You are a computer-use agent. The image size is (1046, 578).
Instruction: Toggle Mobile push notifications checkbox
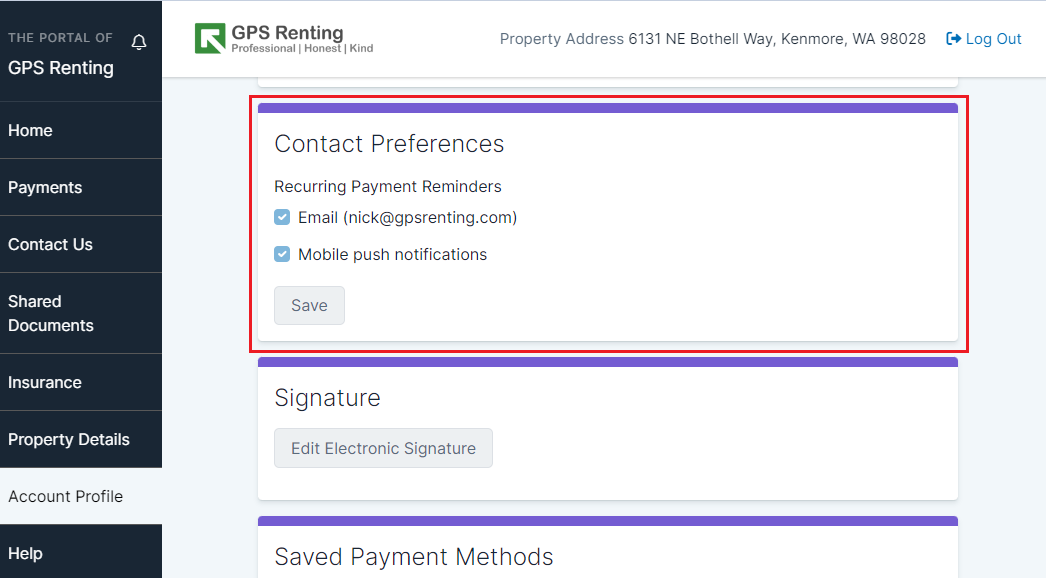[x=282, y=254]
